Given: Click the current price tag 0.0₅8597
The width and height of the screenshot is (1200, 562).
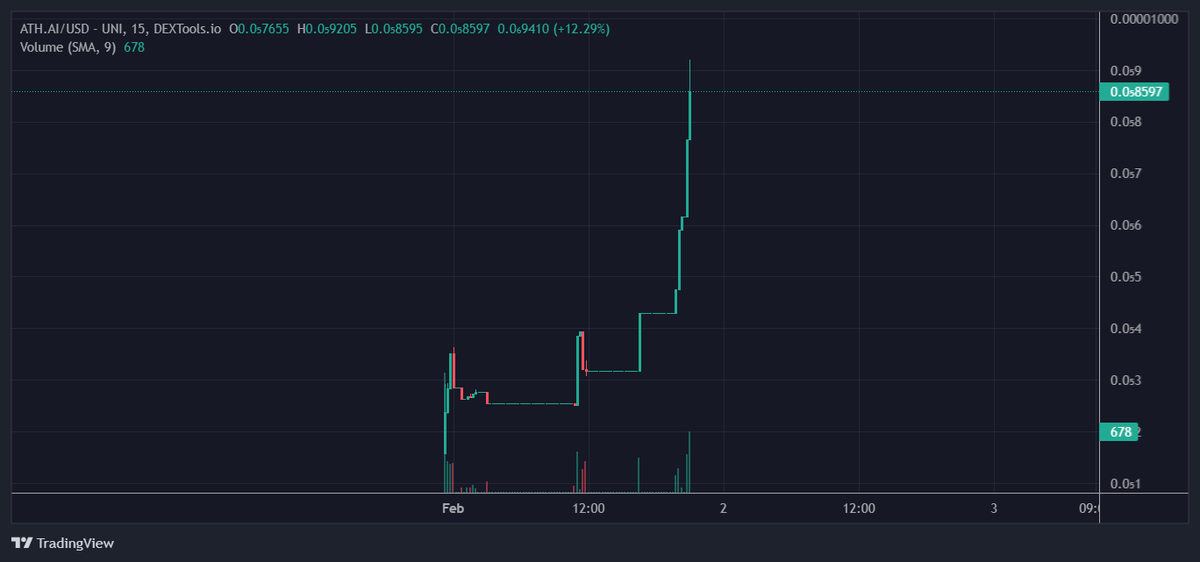Looking at the screenshot, I should 1136,92.
